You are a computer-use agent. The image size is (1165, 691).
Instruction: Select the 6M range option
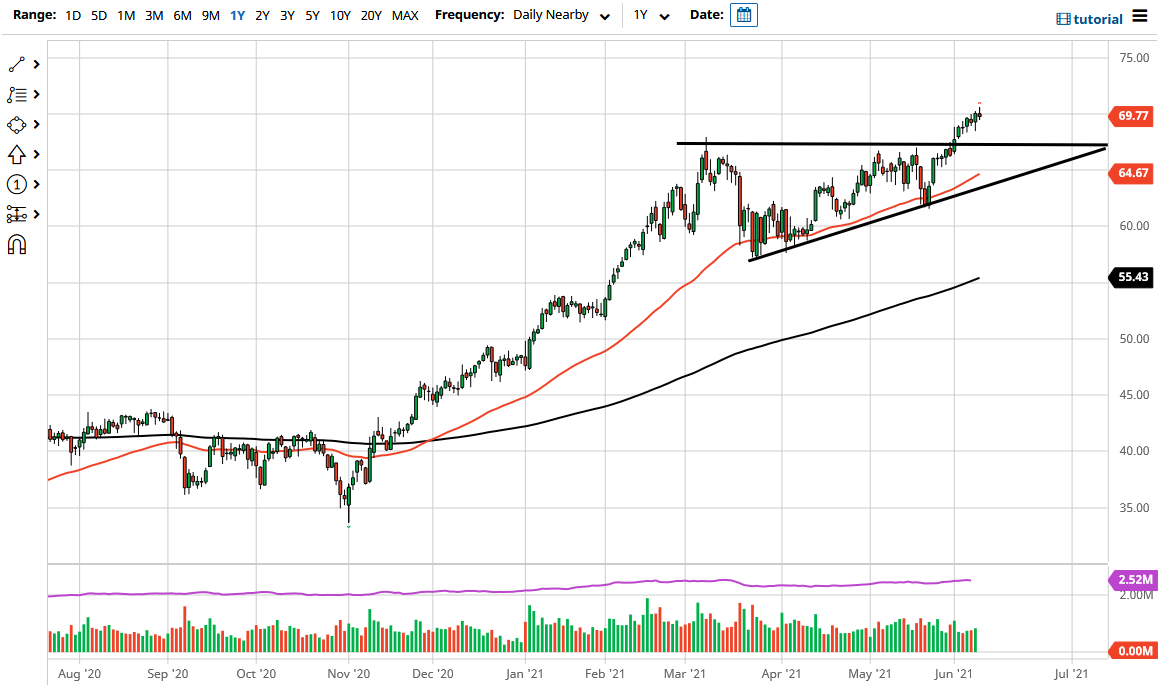(x=181, y=15)
